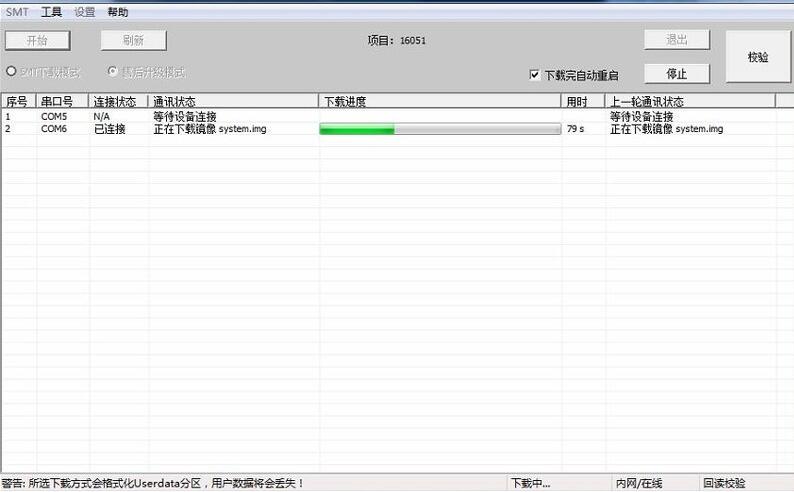Screen dimensions: 794x492
Task: Click row number 2 cell
Action: 8,129
